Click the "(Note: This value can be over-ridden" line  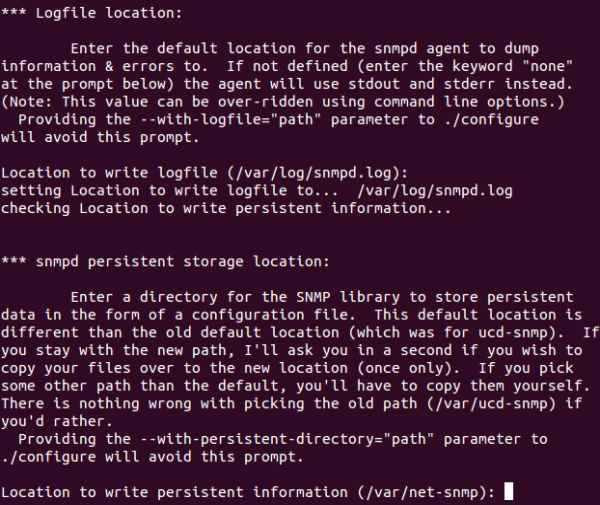coord(150,103)
